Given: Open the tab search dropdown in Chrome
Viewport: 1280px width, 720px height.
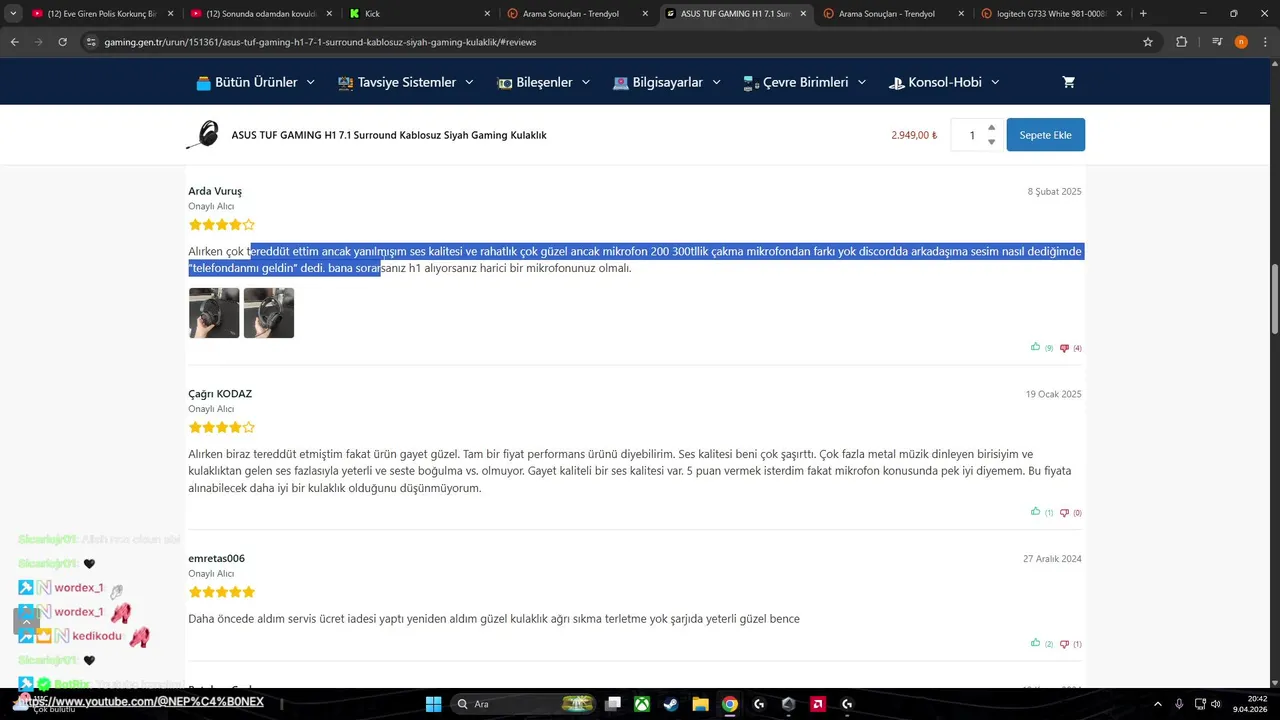Looking at the screenshot, I should (x=13, y=14).
